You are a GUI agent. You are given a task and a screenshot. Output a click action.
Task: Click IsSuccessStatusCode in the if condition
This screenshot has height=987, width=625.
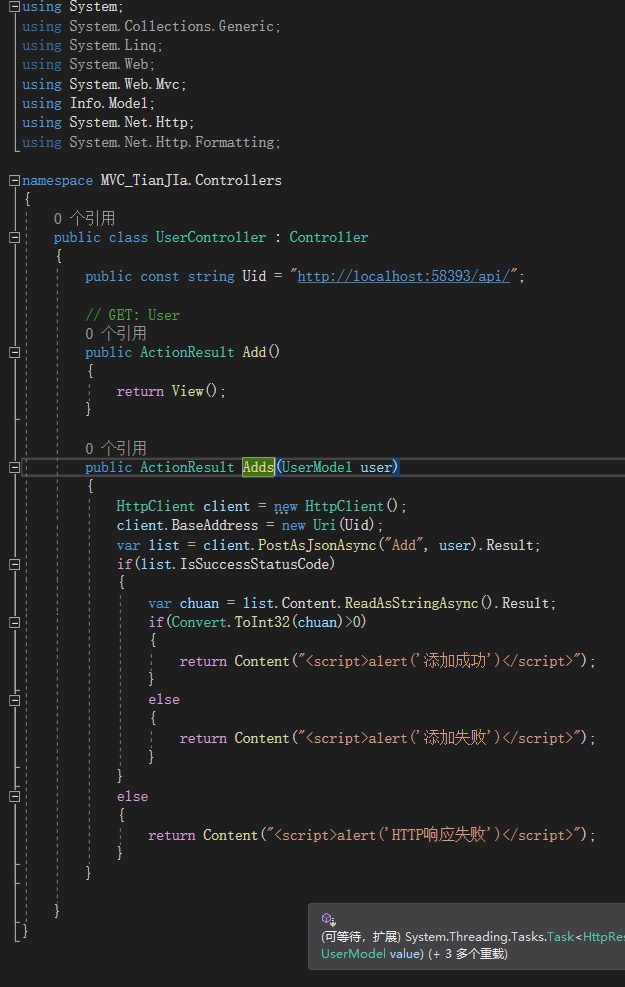254,564
